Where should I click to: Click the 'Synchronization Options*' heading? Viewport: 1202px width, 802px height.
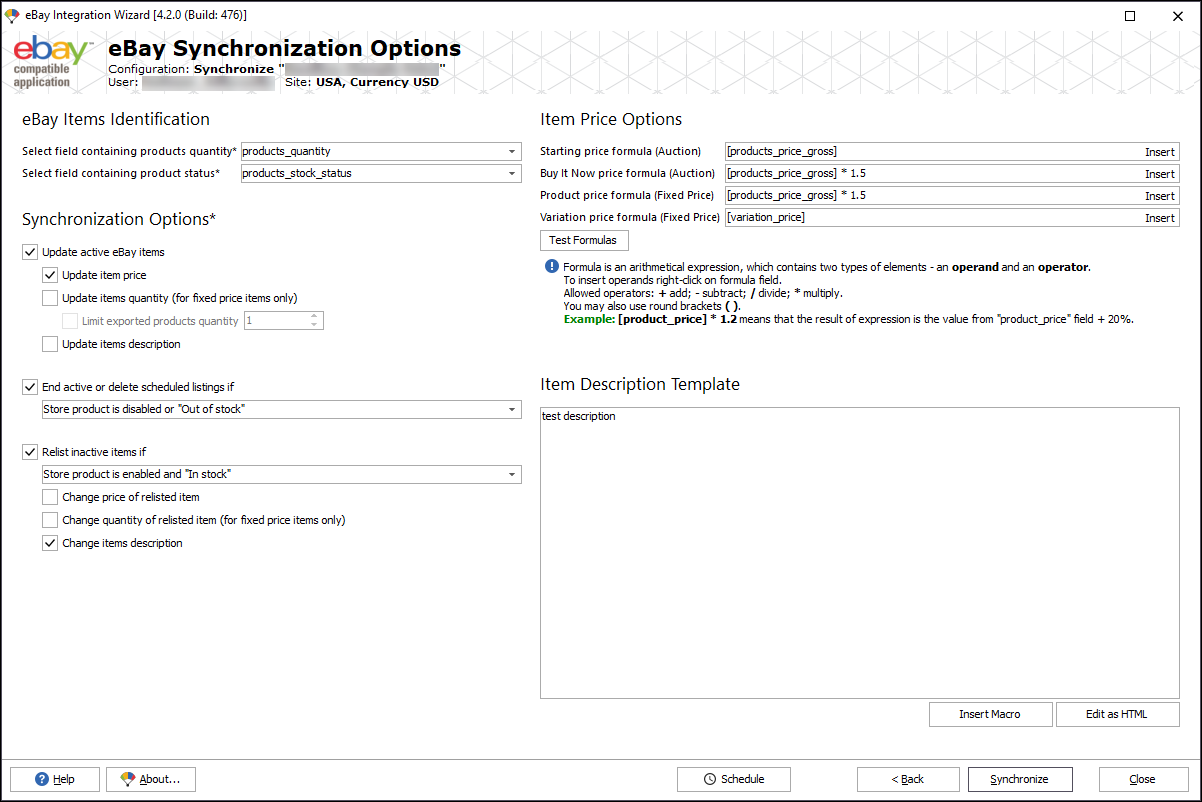pos(119,219)
